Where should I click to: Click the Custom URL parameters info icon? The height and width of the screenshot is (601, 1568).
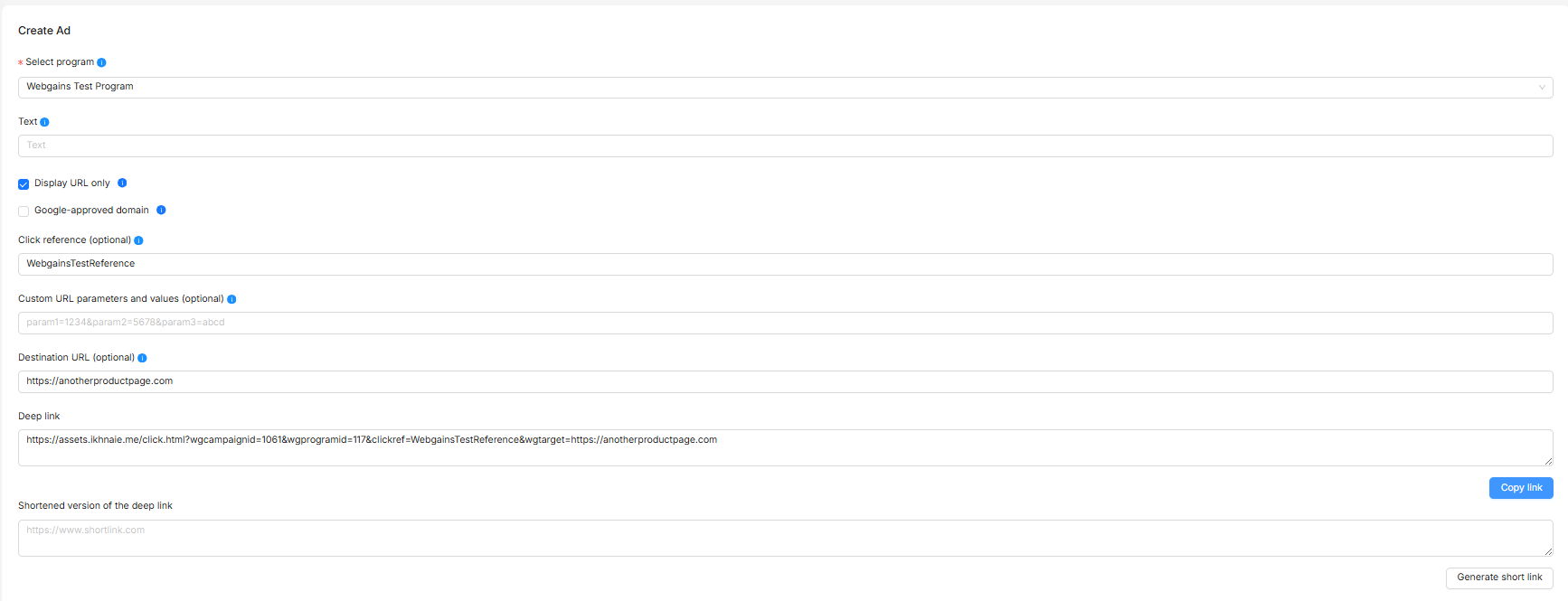pos(231,299)
